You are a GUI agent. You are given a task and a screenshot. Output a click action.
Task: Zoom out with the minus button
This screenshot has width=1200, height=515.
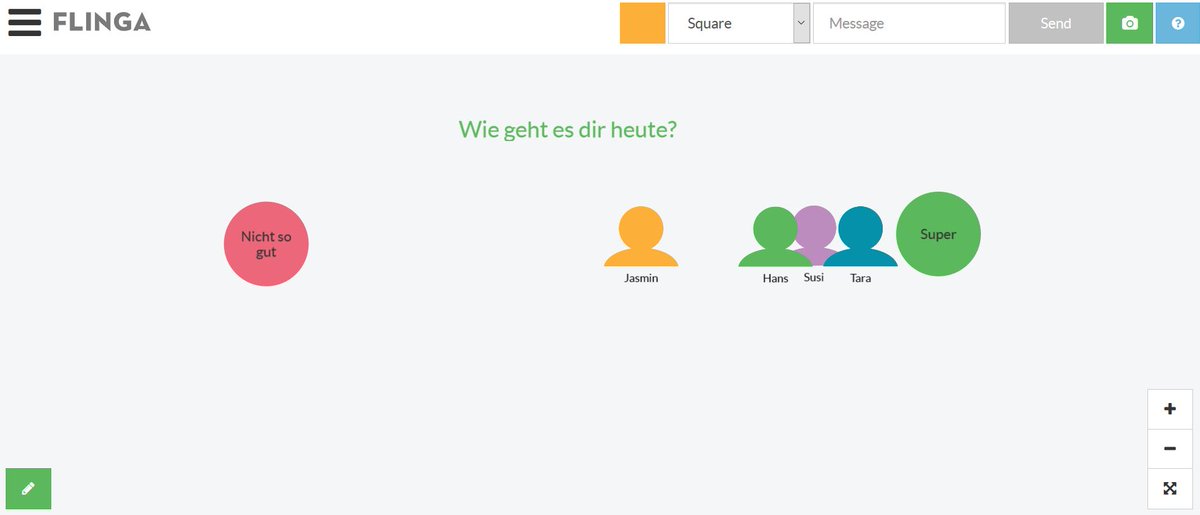pyautogui.click(x=1170, y=449)
